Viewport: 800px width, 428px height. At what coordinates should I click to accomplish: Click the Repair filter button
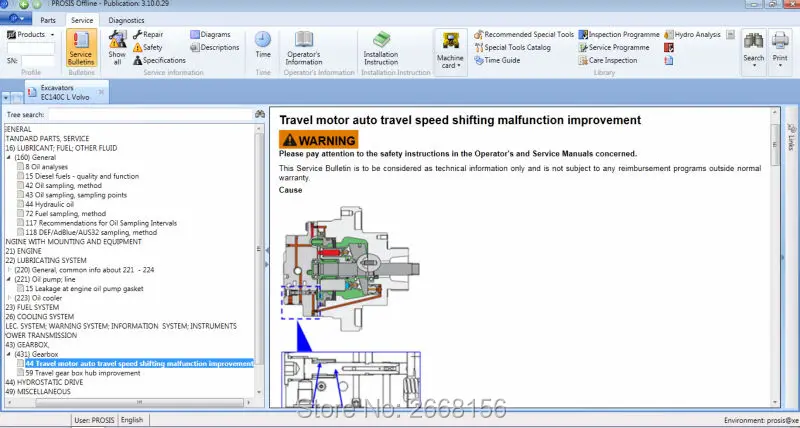pyautogui.click(x=148, y=35)
